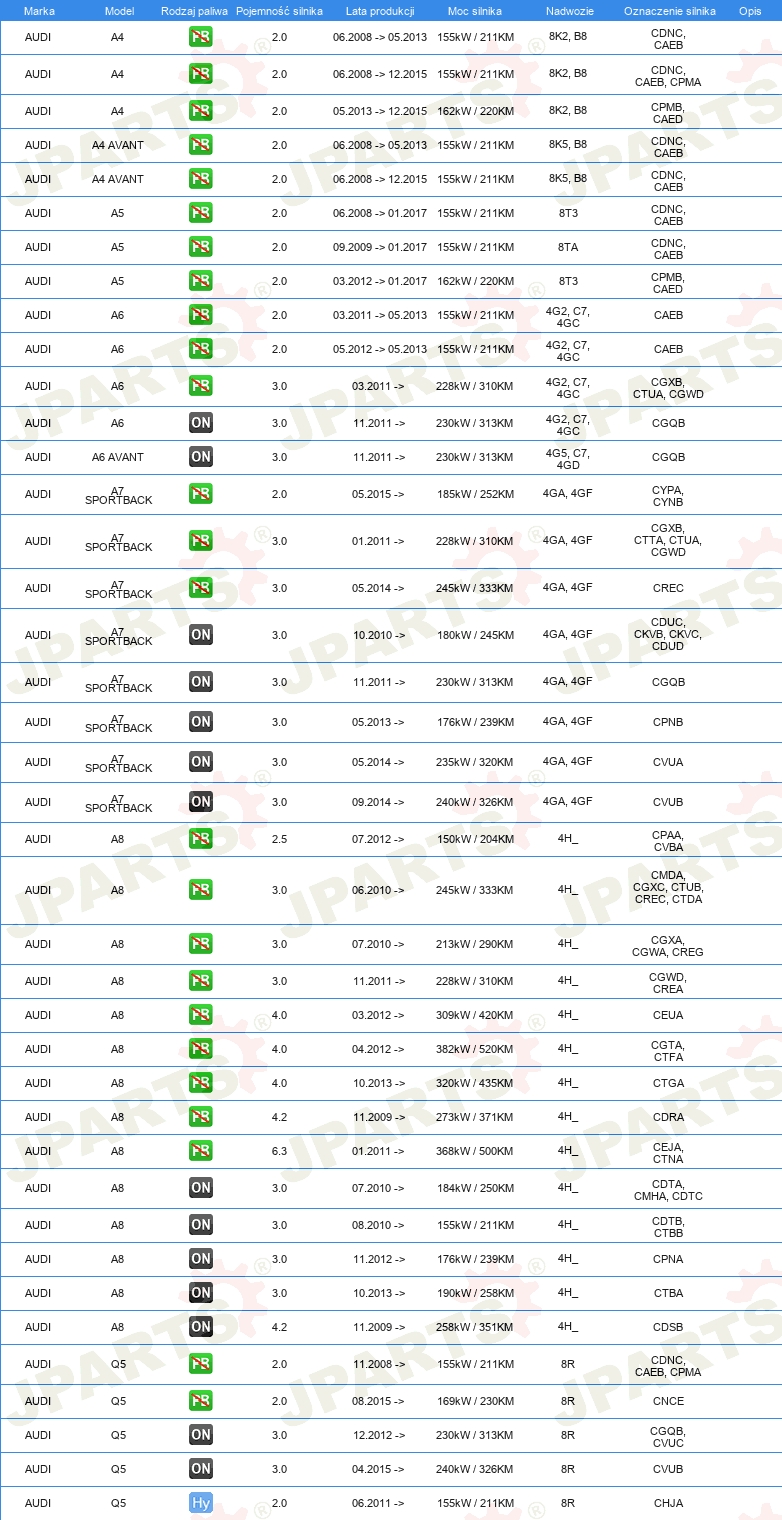Click petrol icon in A8 CEUA row
Viewport: 782px width, 1520px height.
(201, 1015)
